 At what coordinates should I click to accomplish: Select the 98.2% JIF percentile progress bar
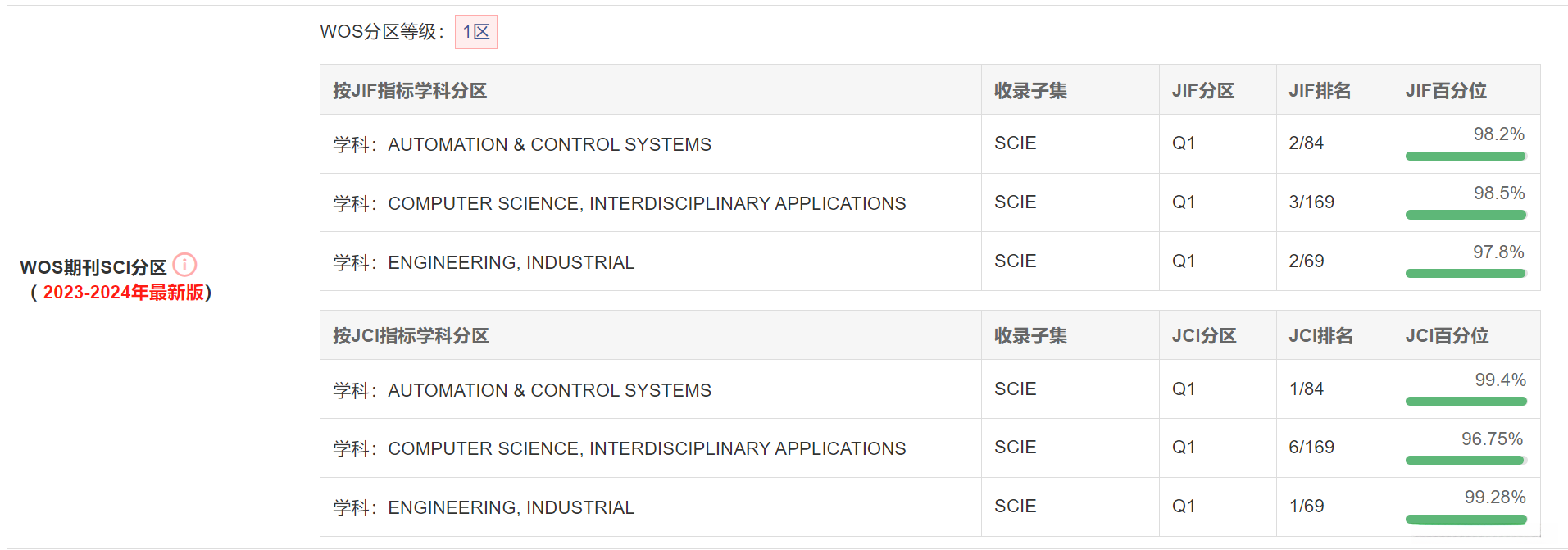1466,156
